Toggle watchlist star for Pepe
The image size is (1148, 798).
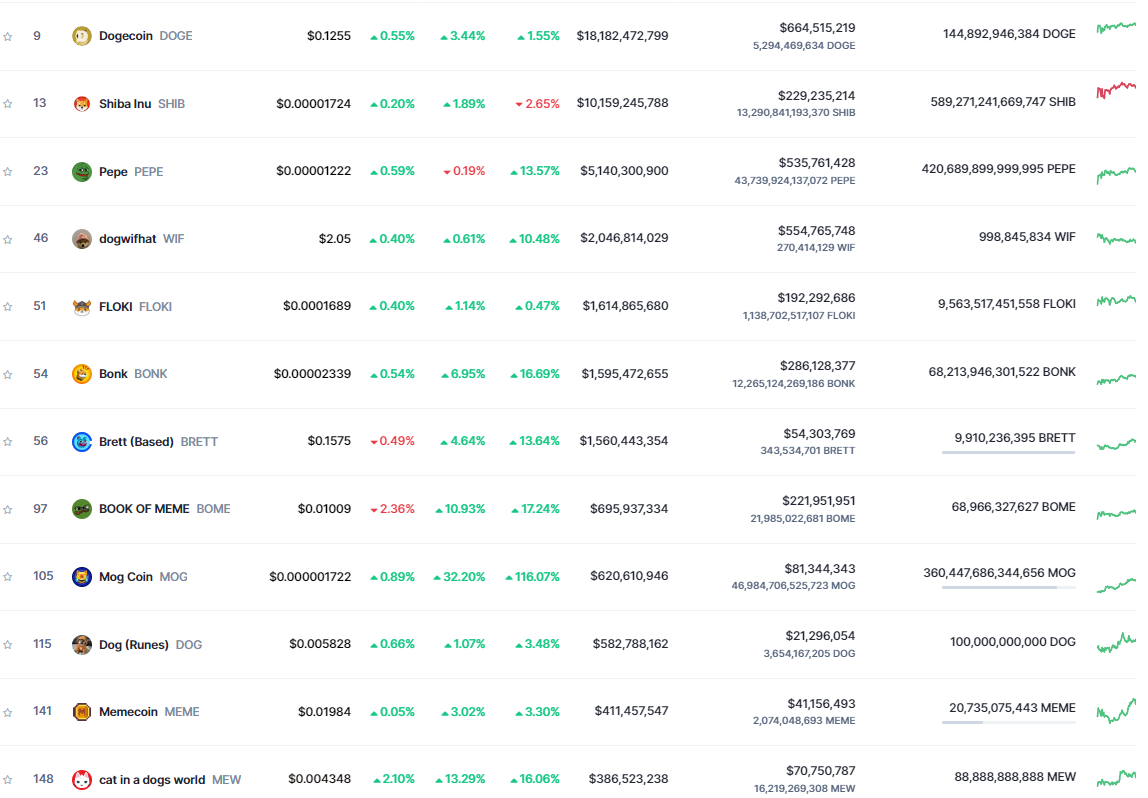7,171
